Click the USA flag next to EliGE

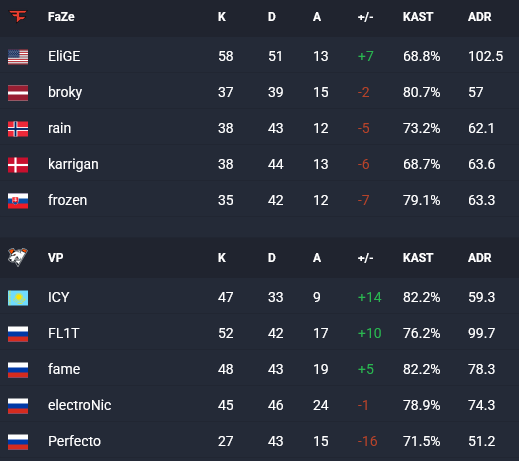[18, 57]
